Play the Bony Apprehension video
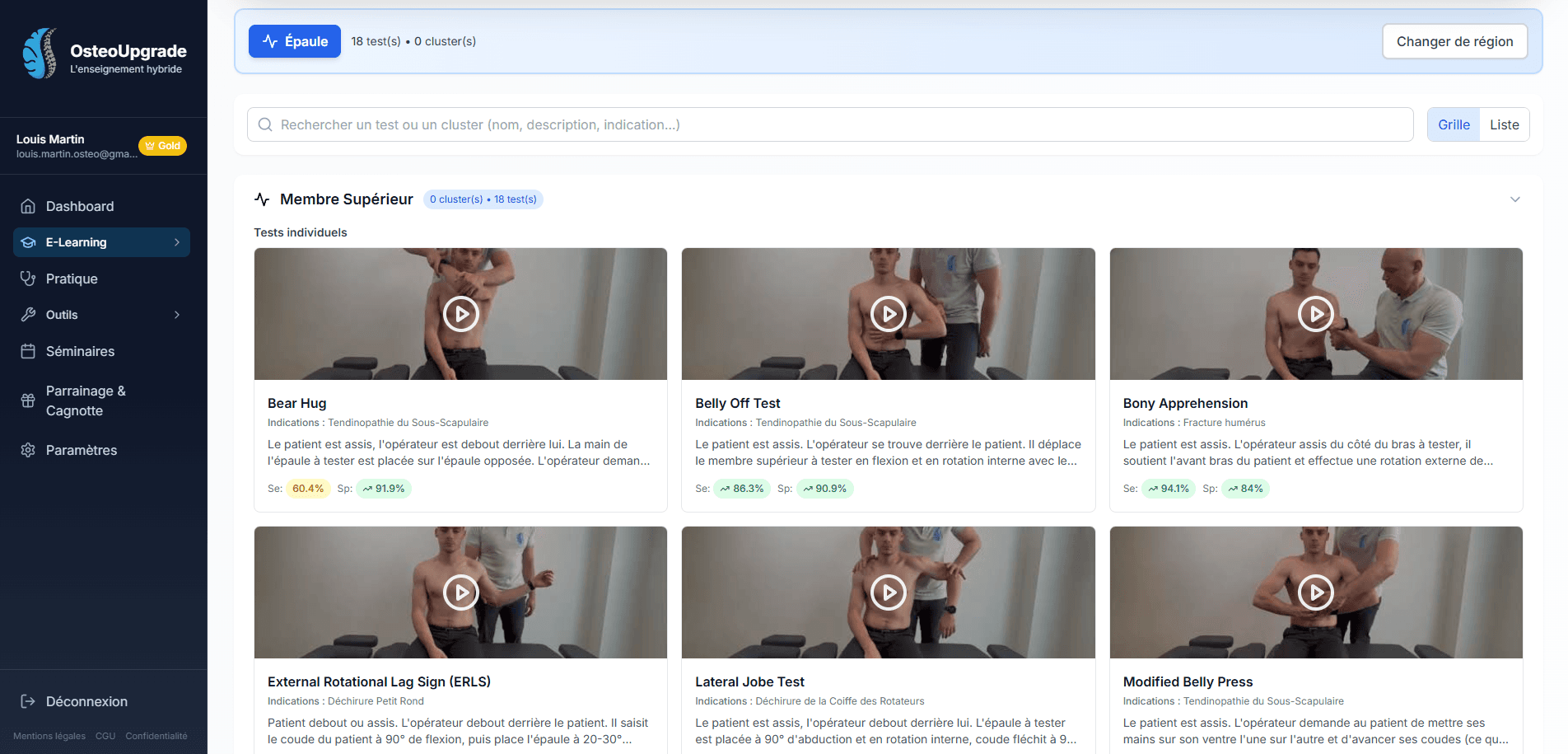Viewport: 1568px width, 754px height. click(x=1315, y=314)
